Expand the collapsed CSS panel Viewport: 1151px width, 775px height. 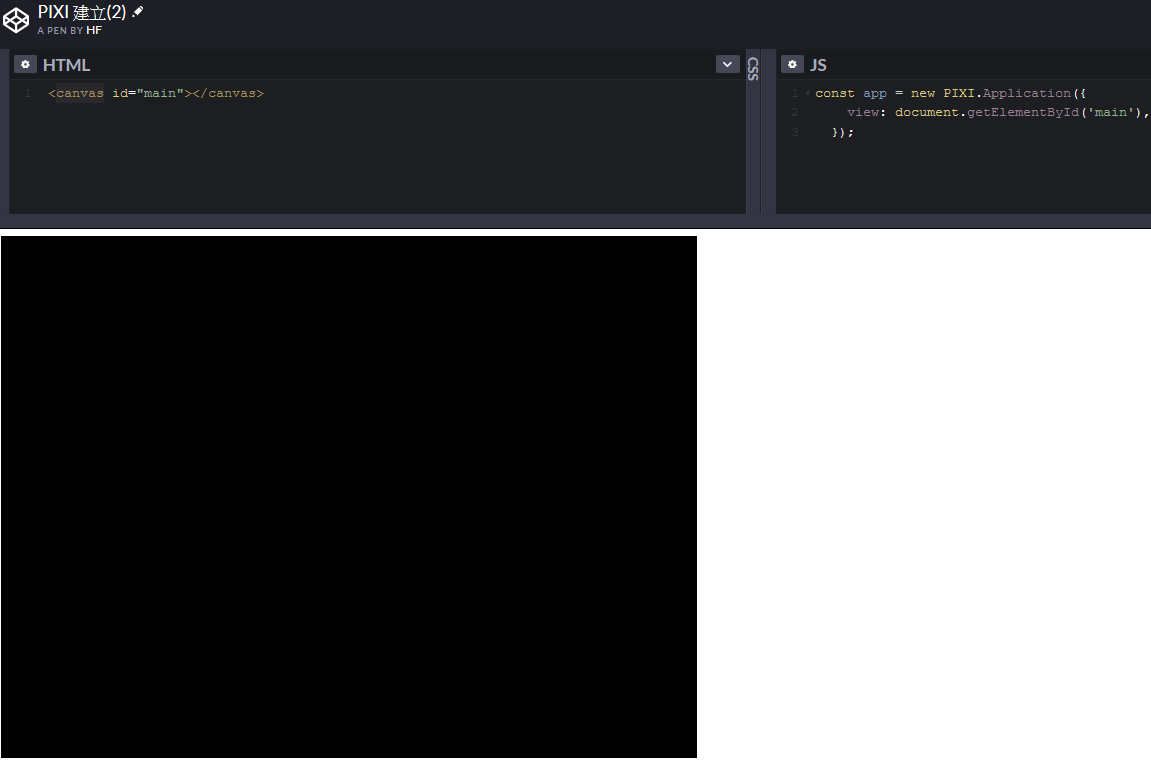(x=753, y=68)
